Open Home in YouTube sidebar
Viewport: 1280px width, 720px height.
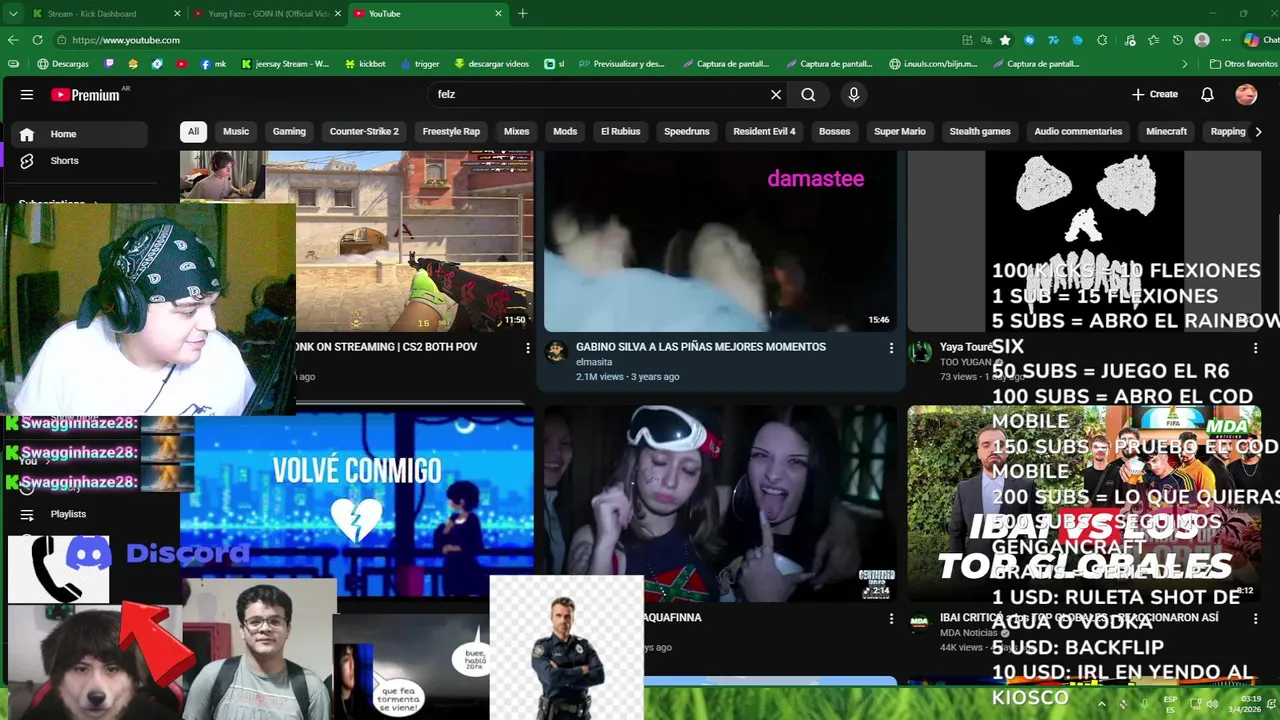(x=80, y=134)
